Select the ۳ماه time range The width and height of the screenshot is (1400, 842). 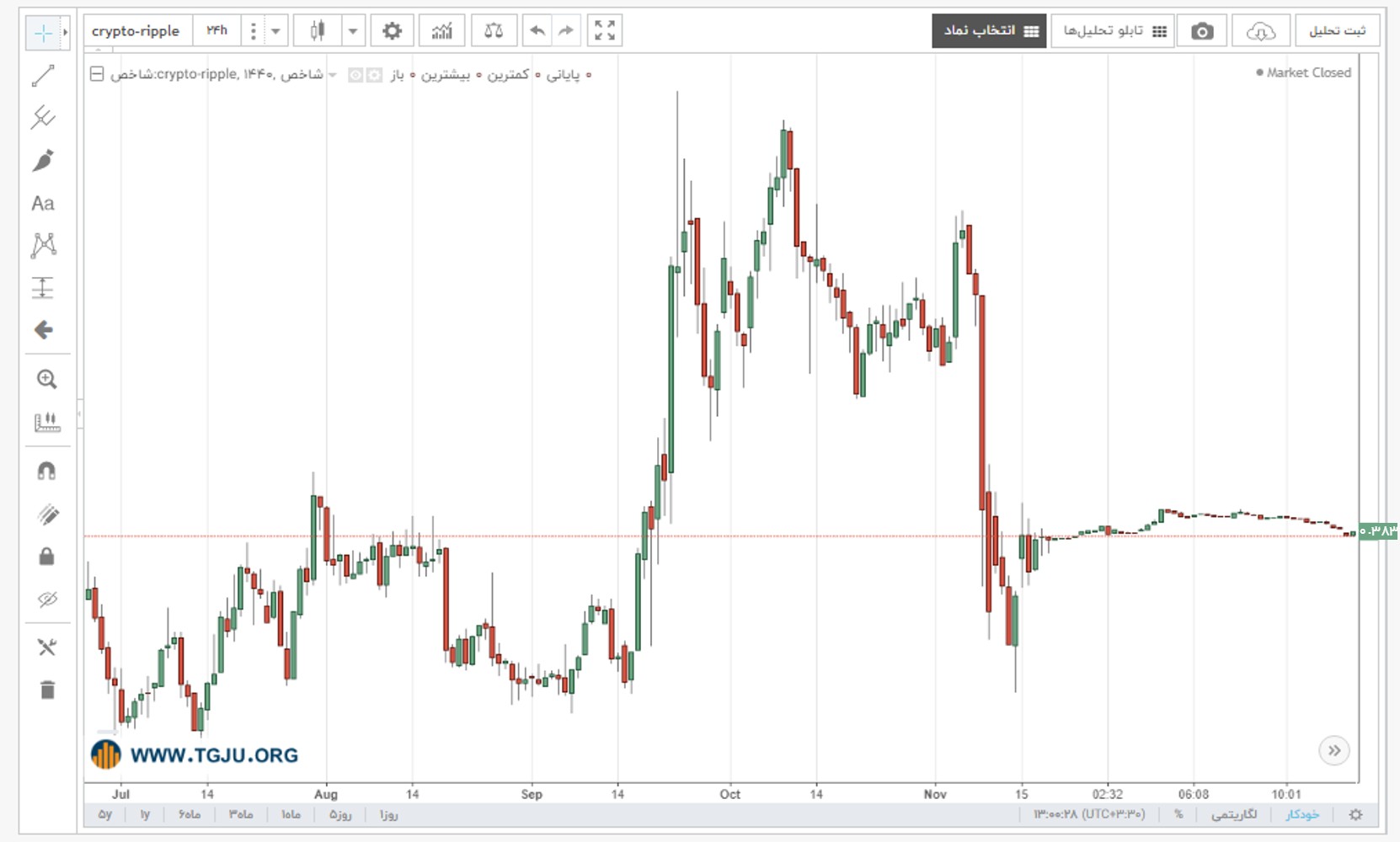pyautogui.click(x=241, y=815)
